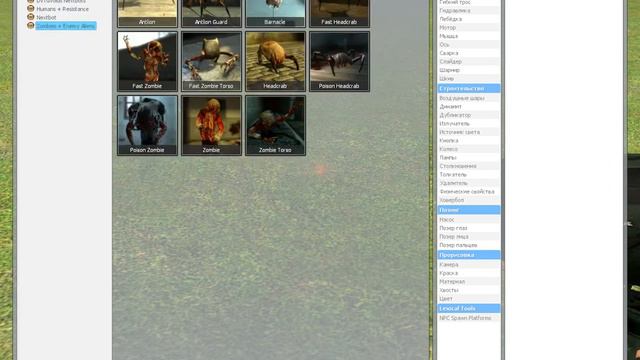Collapse the Прорисовка tools section

point(469,255)
